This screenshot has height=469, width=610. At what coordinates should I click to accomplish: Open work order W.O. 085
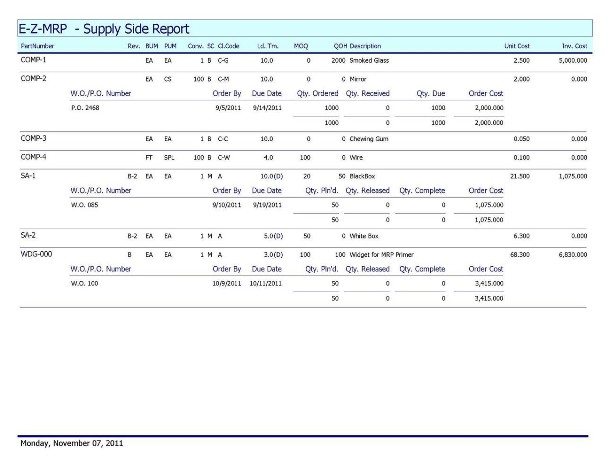tap(84, 204)
